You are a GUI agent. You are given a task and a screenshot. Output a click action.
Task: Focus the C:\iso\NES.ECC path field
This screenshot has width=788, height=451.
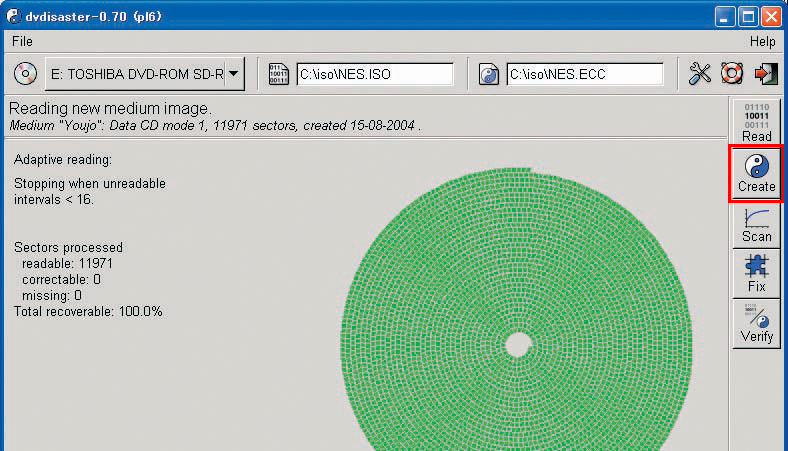[x=585, y=74]
